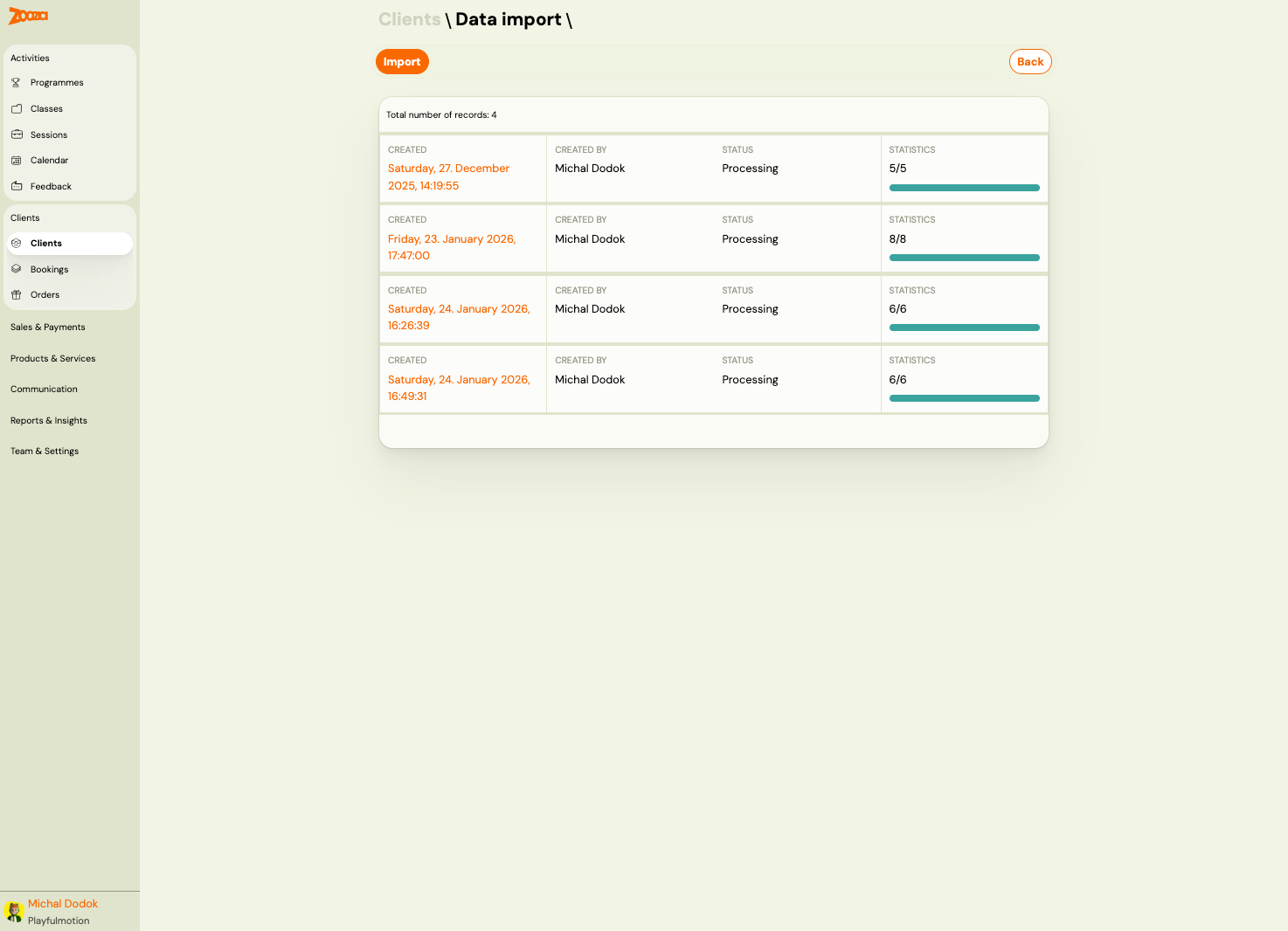1288x931 pixels.
Task: Open the Products & Services section
Action: click(x=52, y=358)
